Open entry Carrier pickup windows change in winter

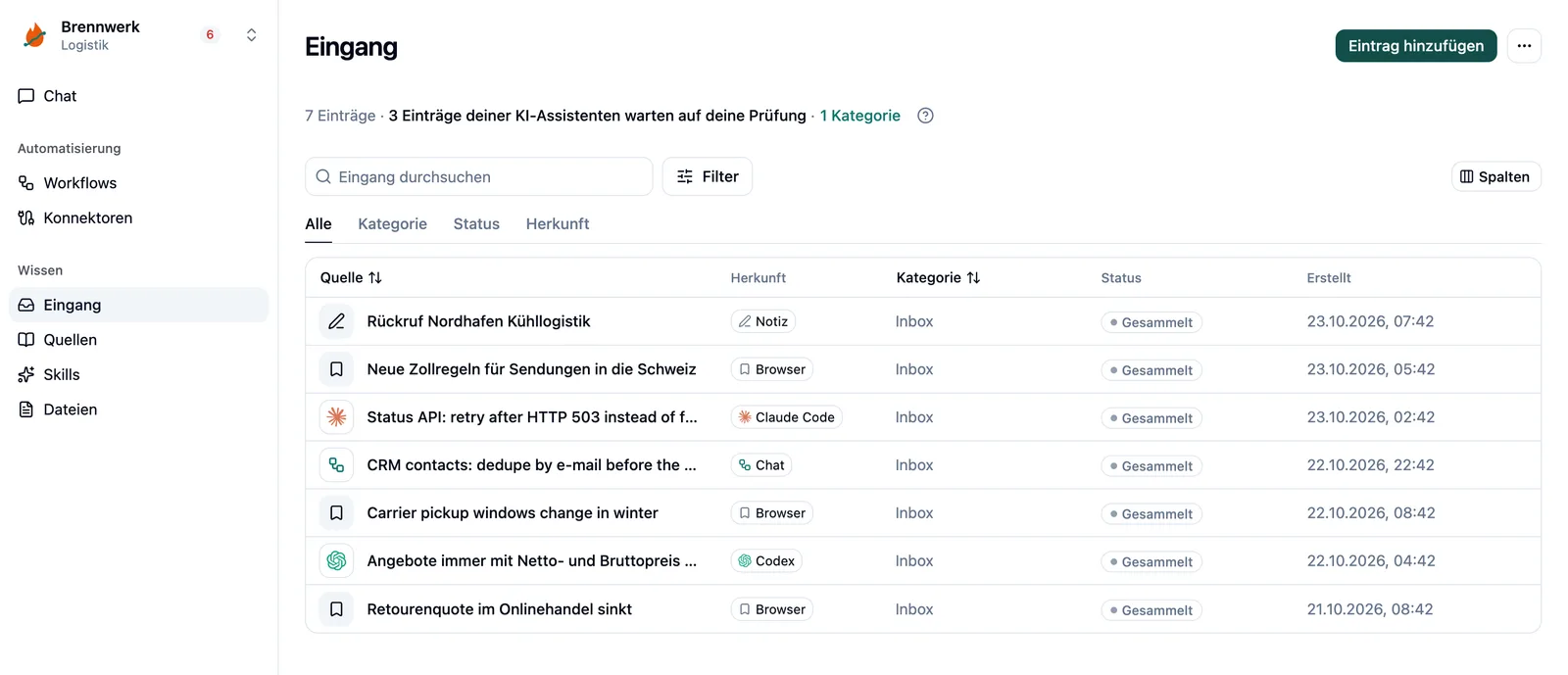point(513,513)
